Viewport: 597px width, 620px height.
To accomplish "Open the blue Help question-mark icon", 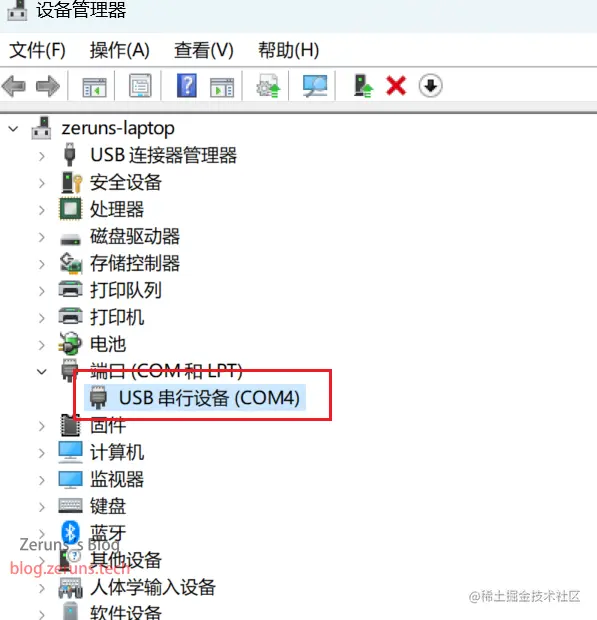I will click(187, 85).
